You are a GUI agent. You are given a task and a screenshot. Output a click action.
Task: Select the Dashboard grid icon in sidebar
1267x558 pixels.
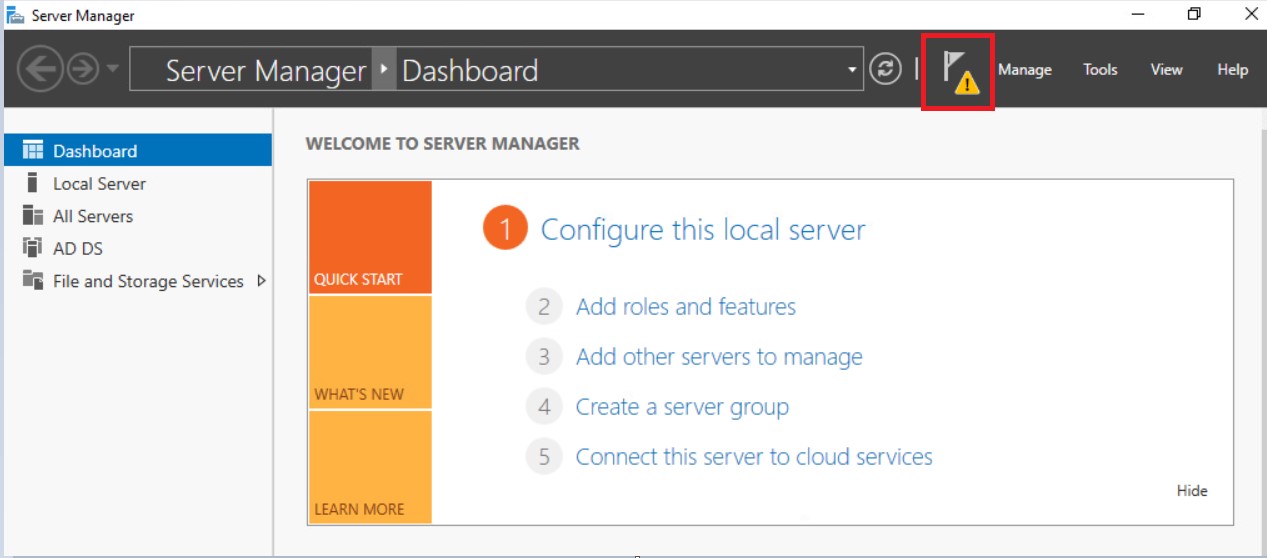click(x=33, y=151)
